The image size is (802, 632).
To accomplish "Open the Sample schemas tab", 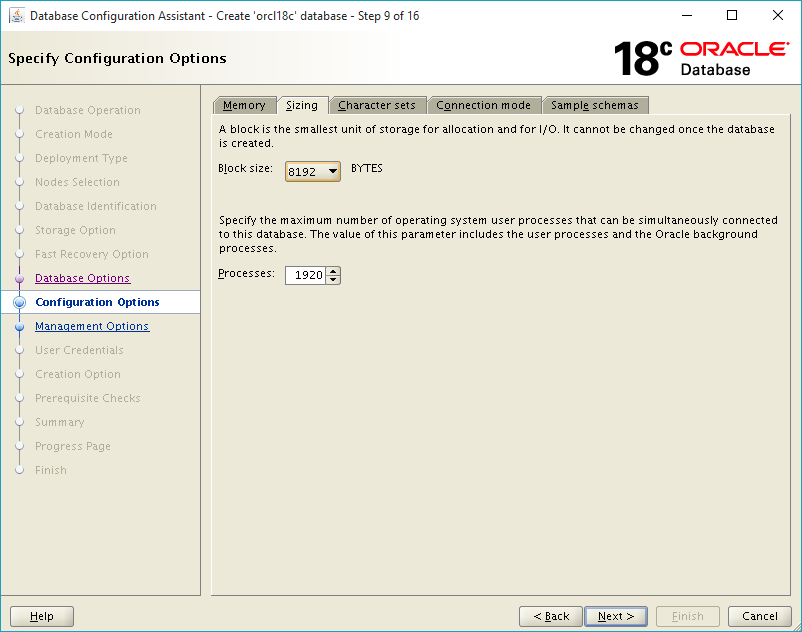I will click(595, 105).
